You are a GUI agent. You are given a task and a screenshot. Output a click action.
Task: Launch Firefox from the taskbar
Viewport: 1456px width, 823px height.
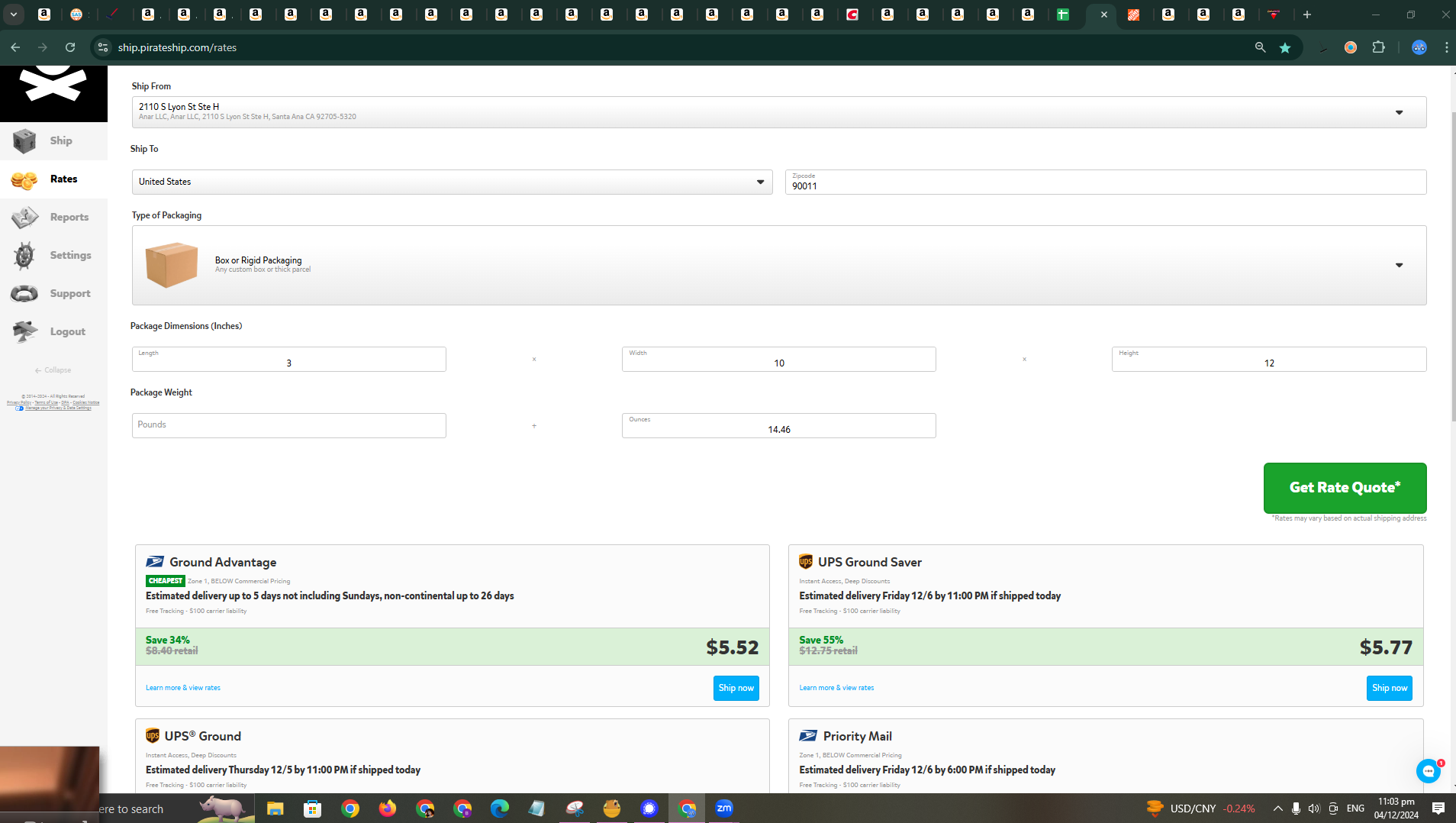[387, 808]
